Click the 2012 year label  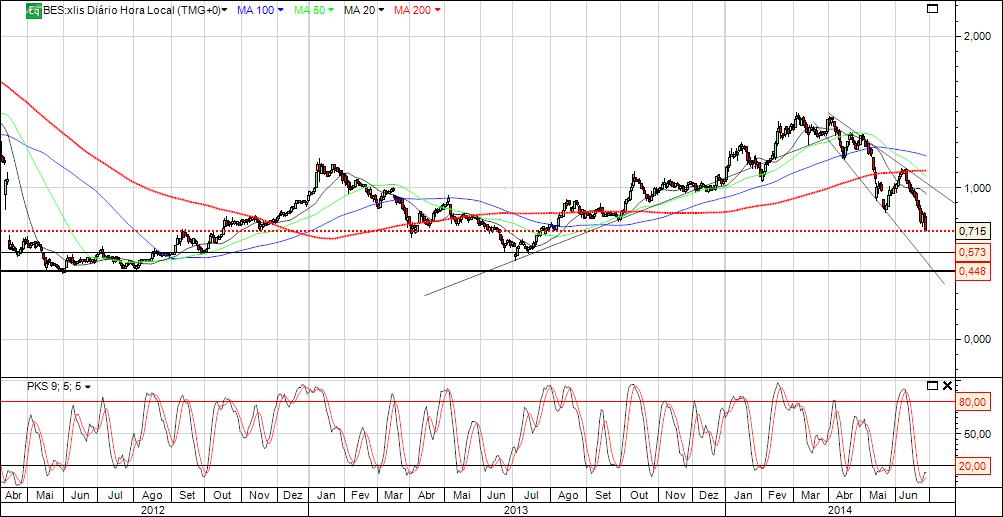(152, 510)
